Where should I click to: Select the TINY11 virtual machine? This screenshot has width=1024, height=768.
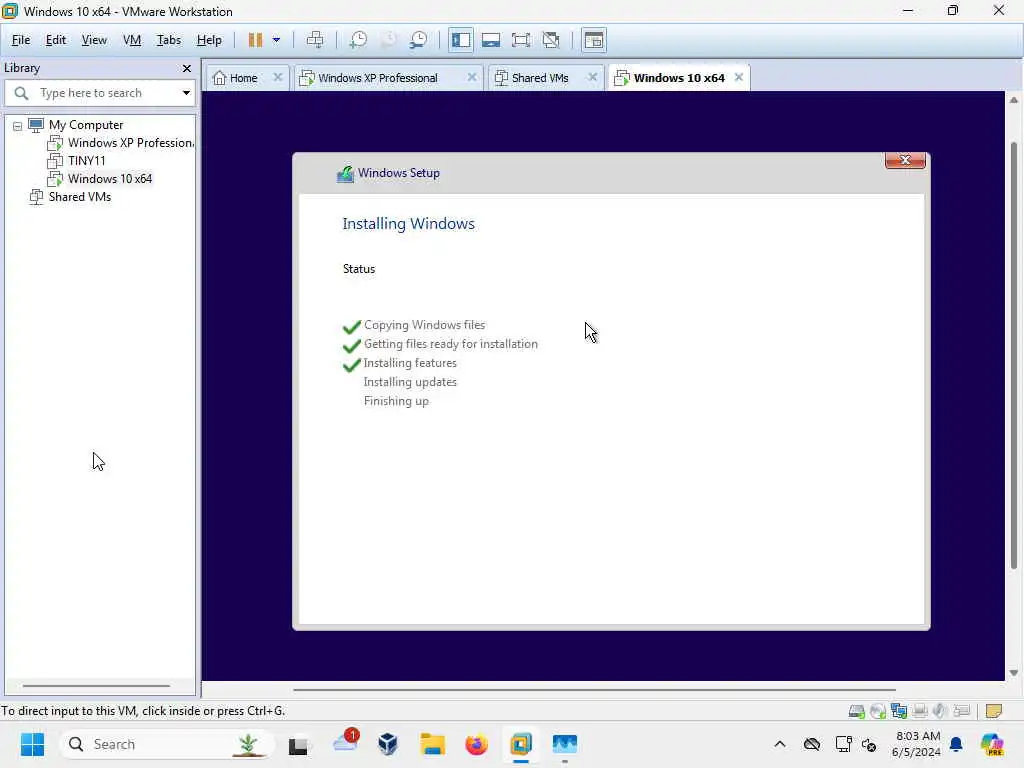(x=86, y=161)
